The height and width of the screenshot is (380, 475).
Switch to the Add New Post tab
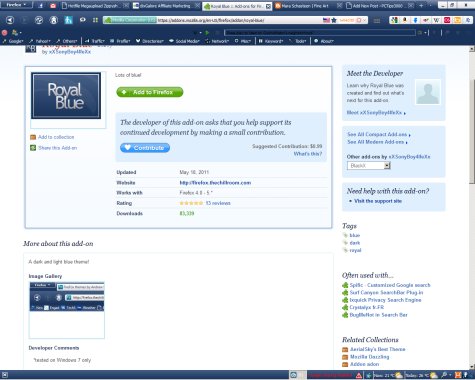tap(379, 6)
